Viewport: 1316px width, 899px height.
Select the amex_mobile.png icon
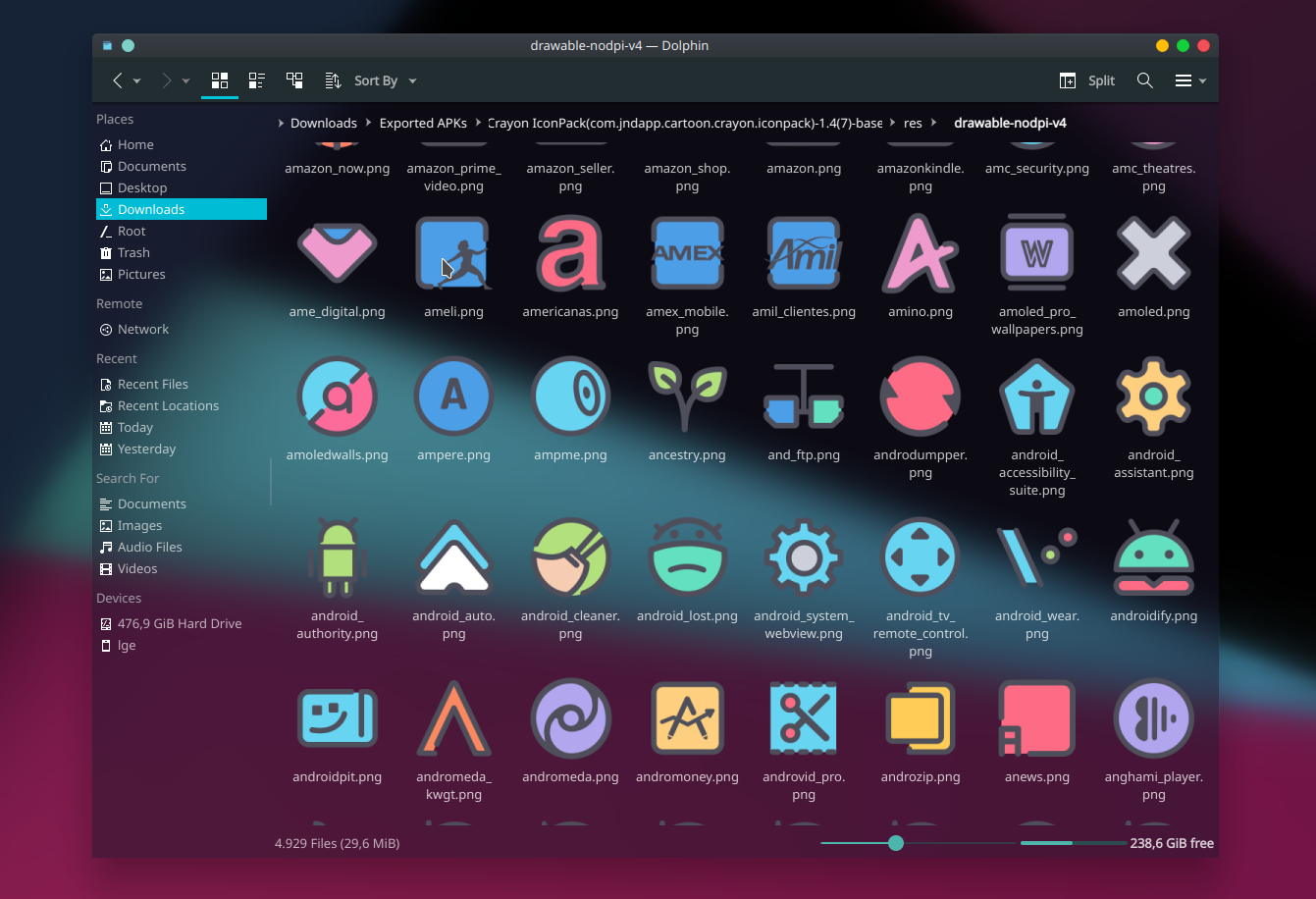(687, 253)
